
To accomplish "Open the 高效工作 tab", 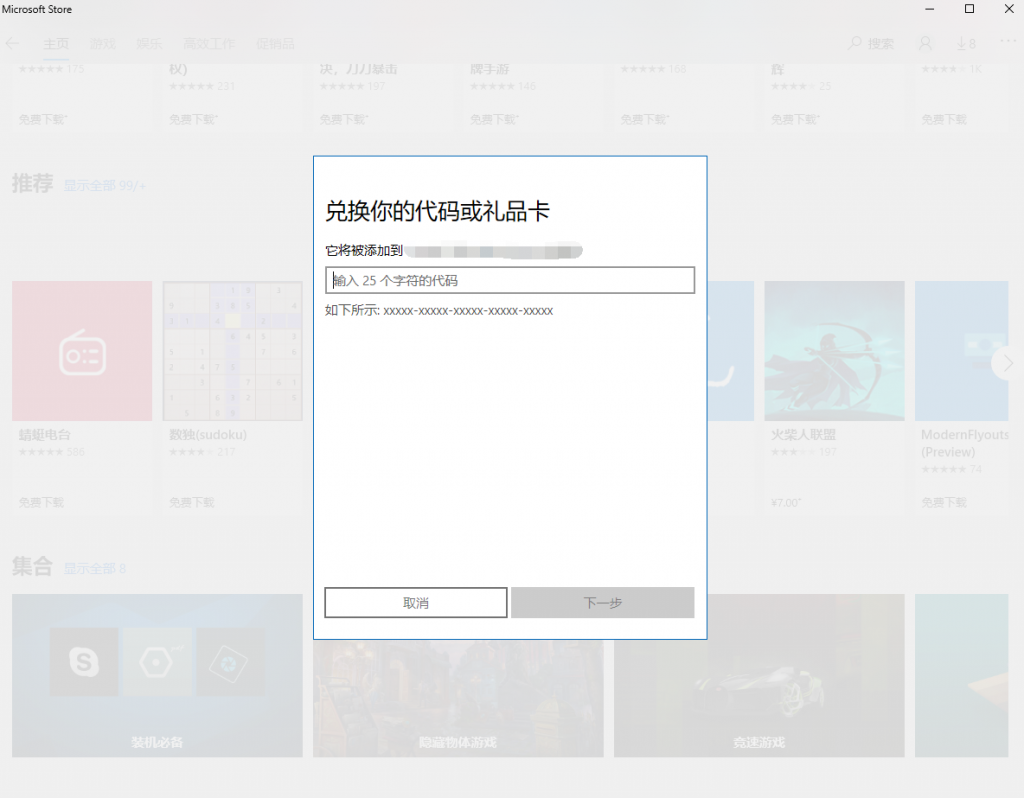I will 209,44.
